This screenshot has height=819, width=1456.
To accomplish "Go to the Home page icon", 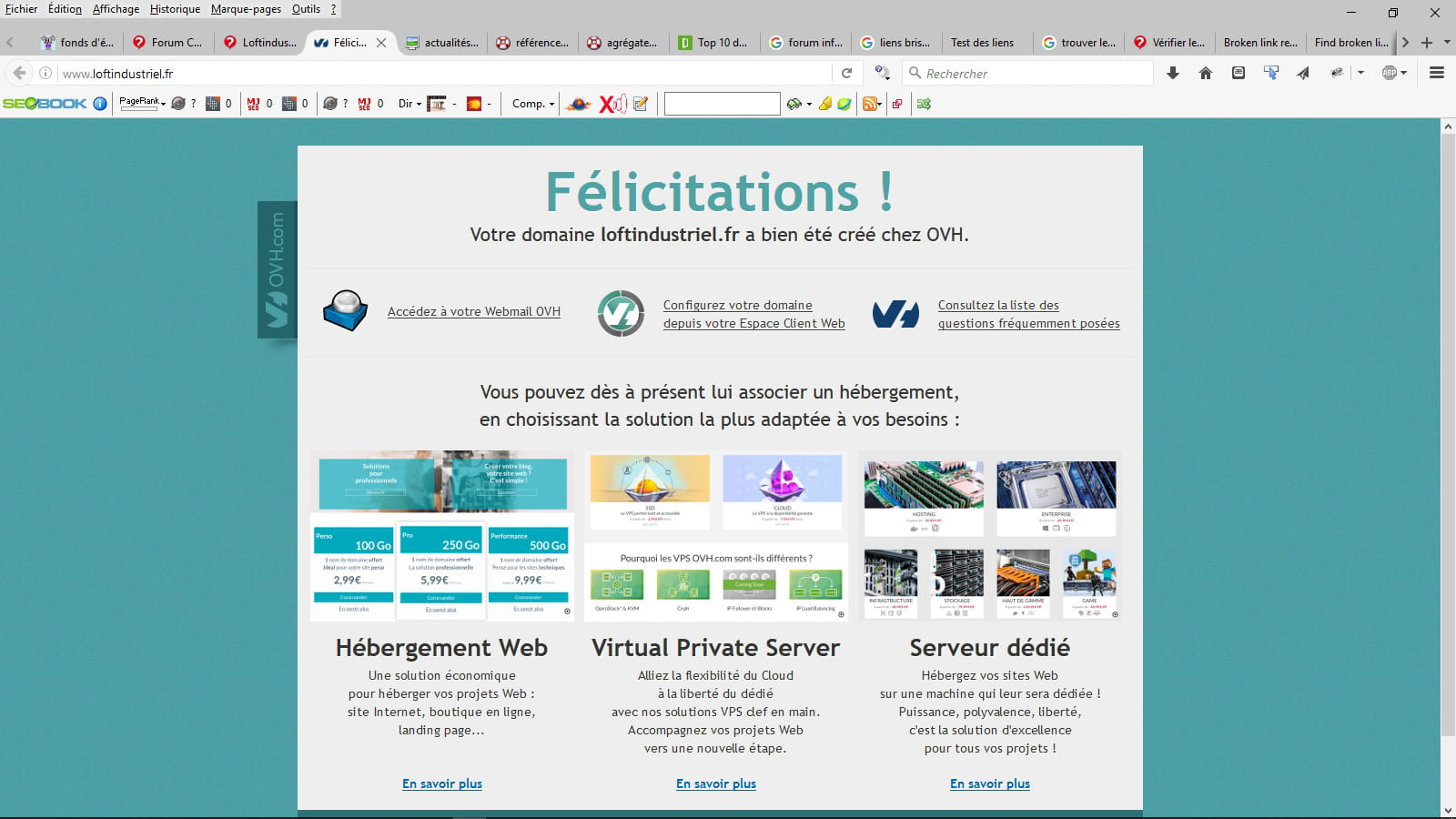I will pyautogui.click(x=1206, y=73).
